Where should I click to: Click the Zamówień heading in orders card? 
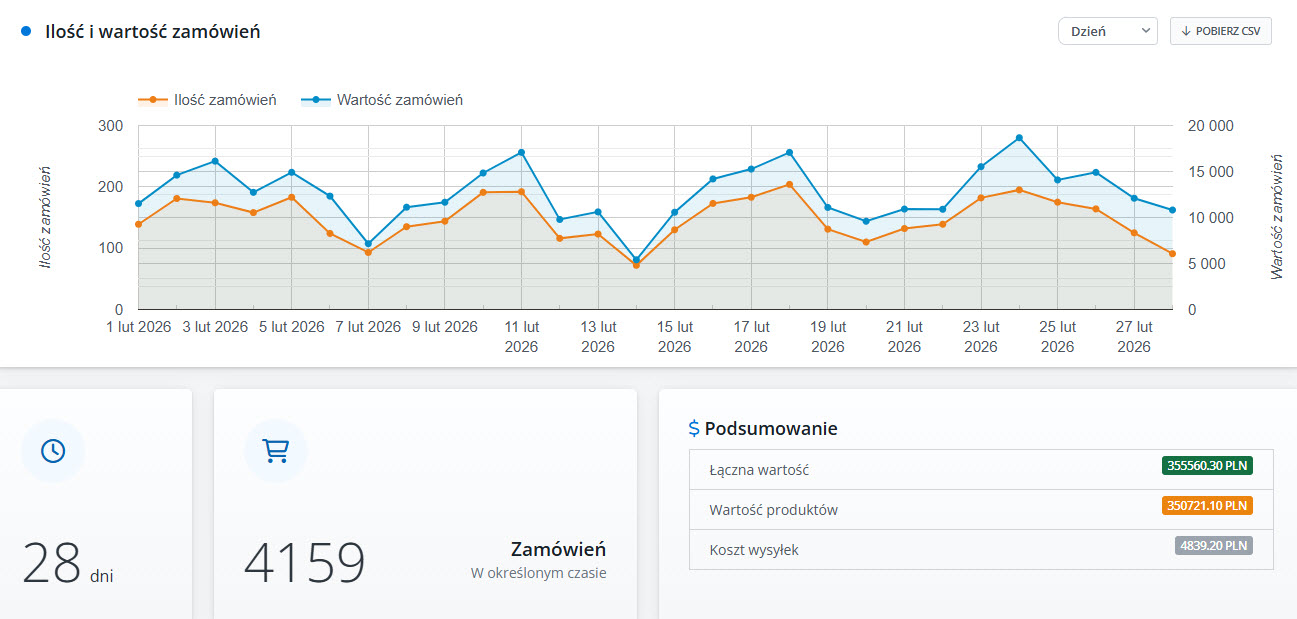(x=558, y=549)
